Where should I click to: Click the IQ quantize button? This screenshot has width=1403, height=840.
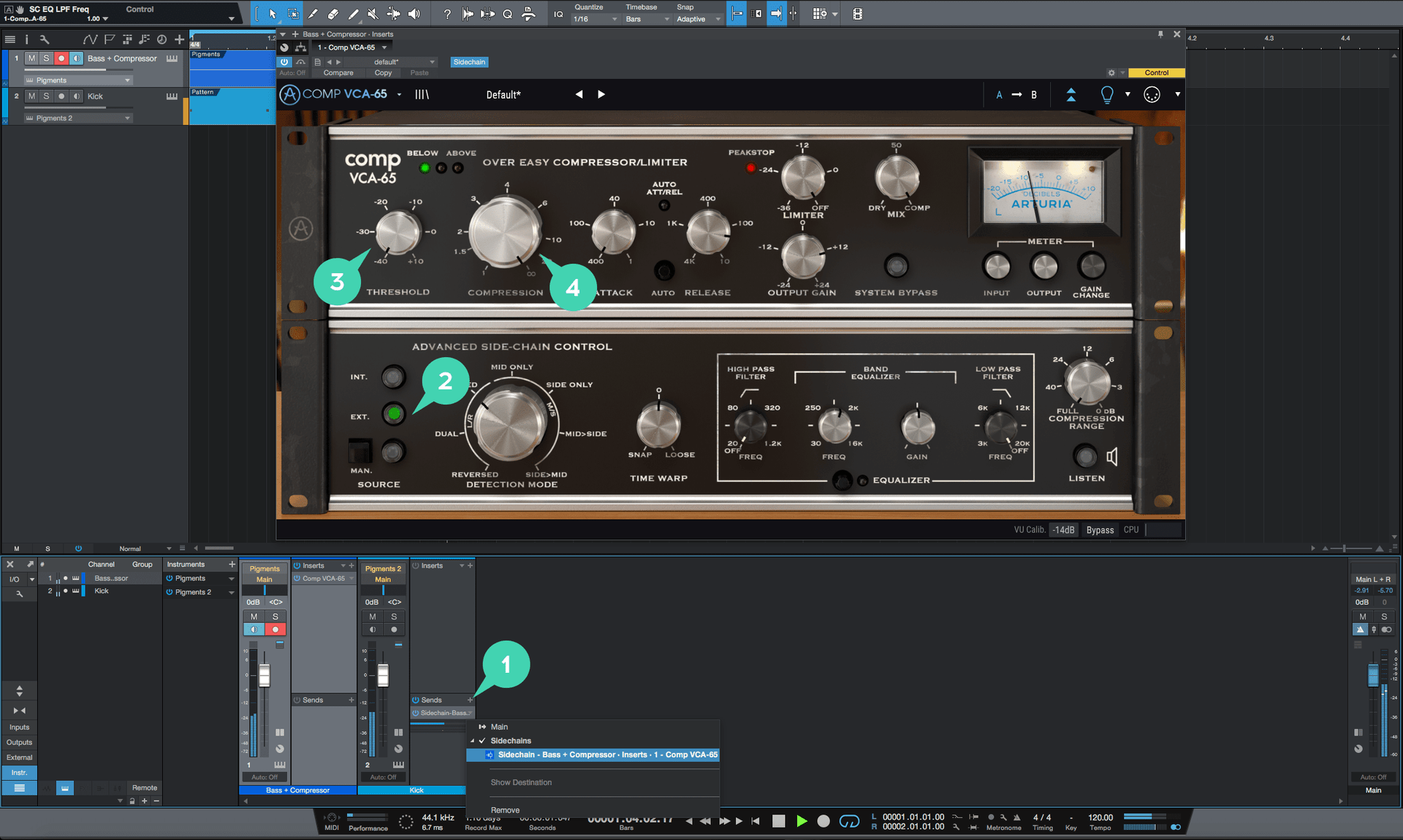pos(558,14)
